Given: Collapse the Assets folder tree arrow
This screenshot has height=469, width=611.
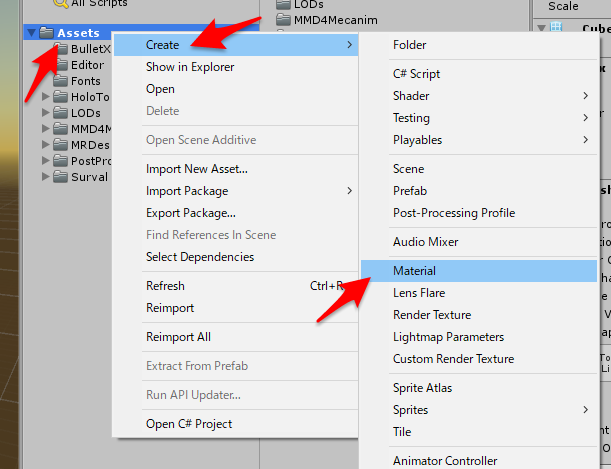Looking at the screenshot, I should pyautogui.click(x=32, y=33).
